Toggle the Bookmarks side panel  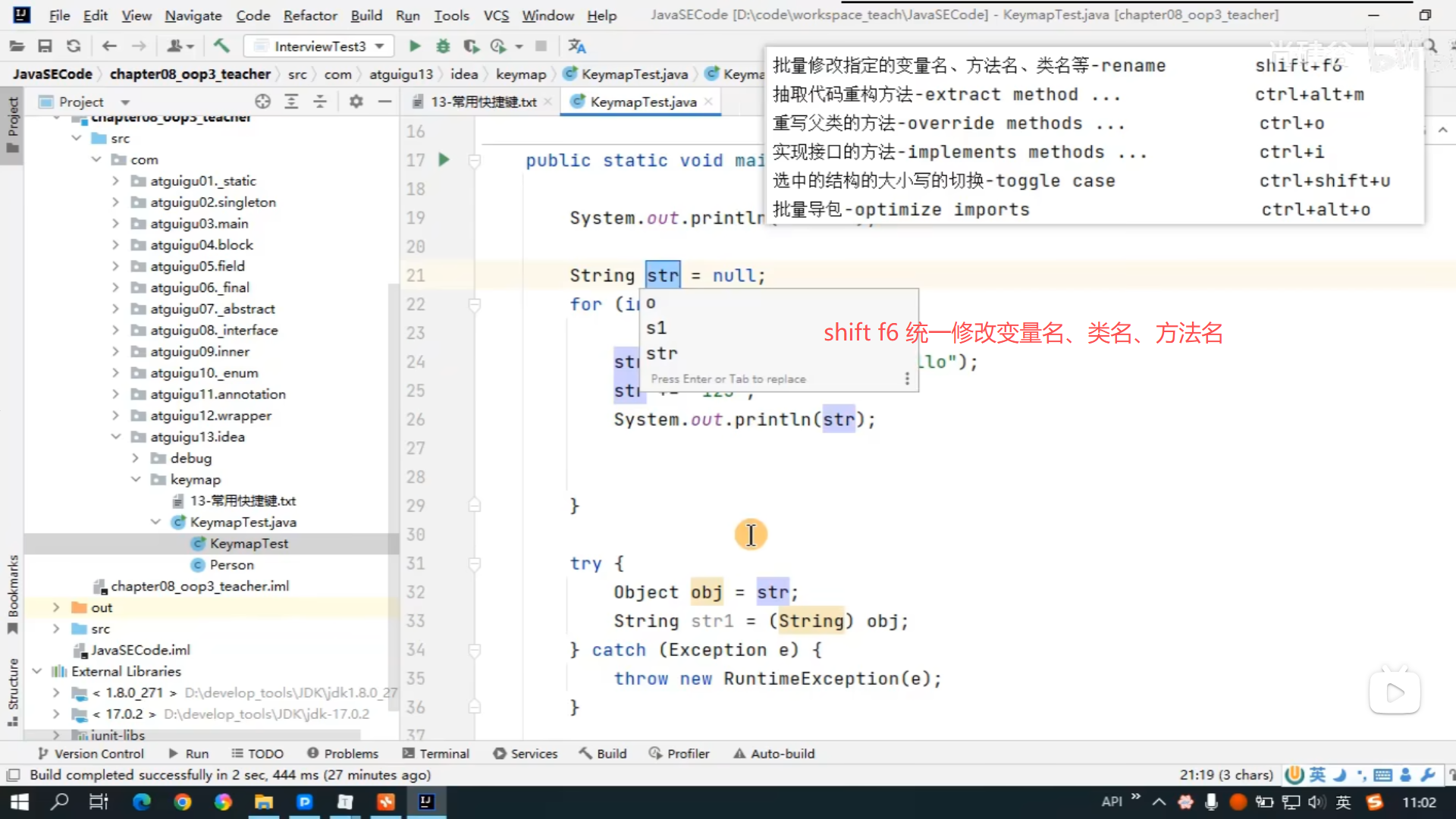click(x=12, y=594)
